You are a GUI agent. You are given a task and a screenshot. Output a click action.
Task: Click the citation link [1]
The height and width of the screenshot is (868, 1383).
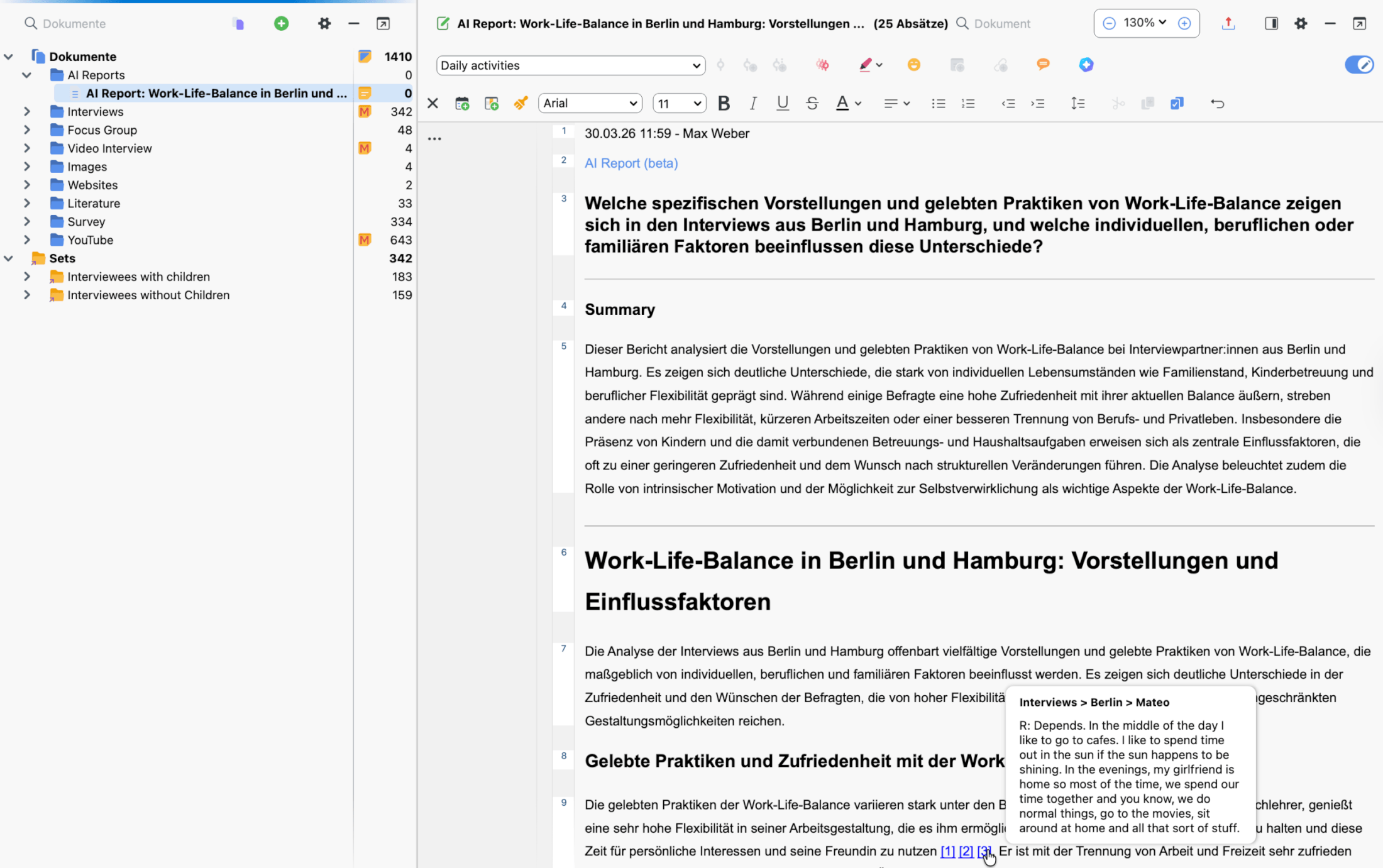[947, 851]
